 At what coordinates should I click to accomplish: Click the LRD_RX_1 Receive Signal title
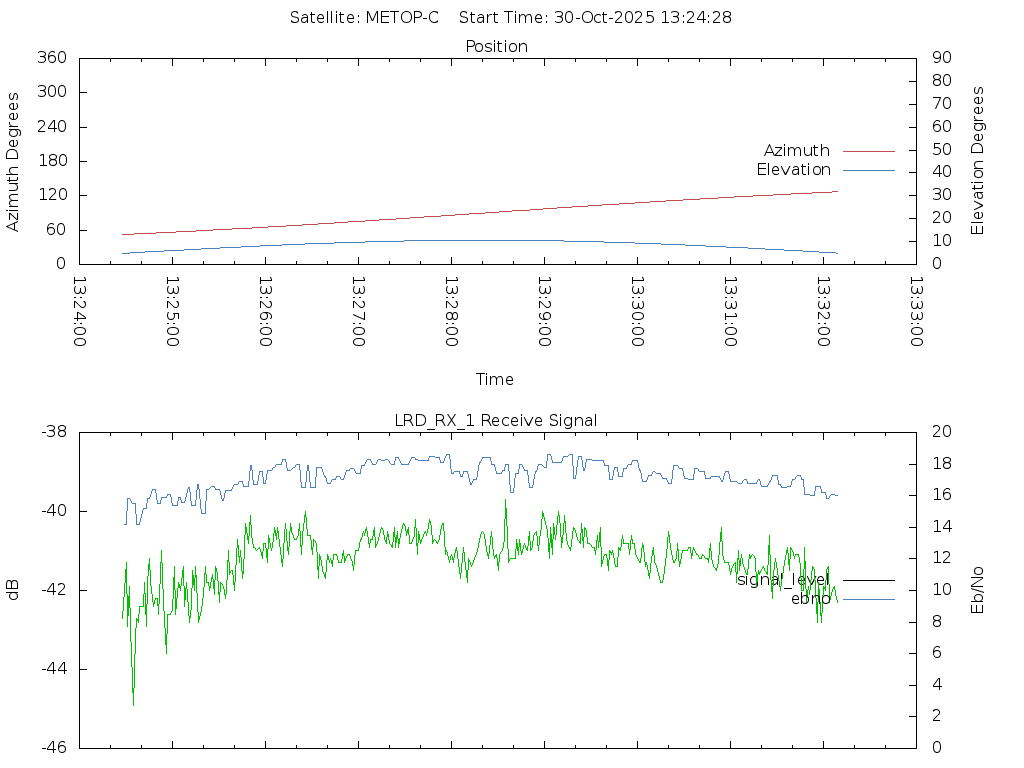point(496,421)
